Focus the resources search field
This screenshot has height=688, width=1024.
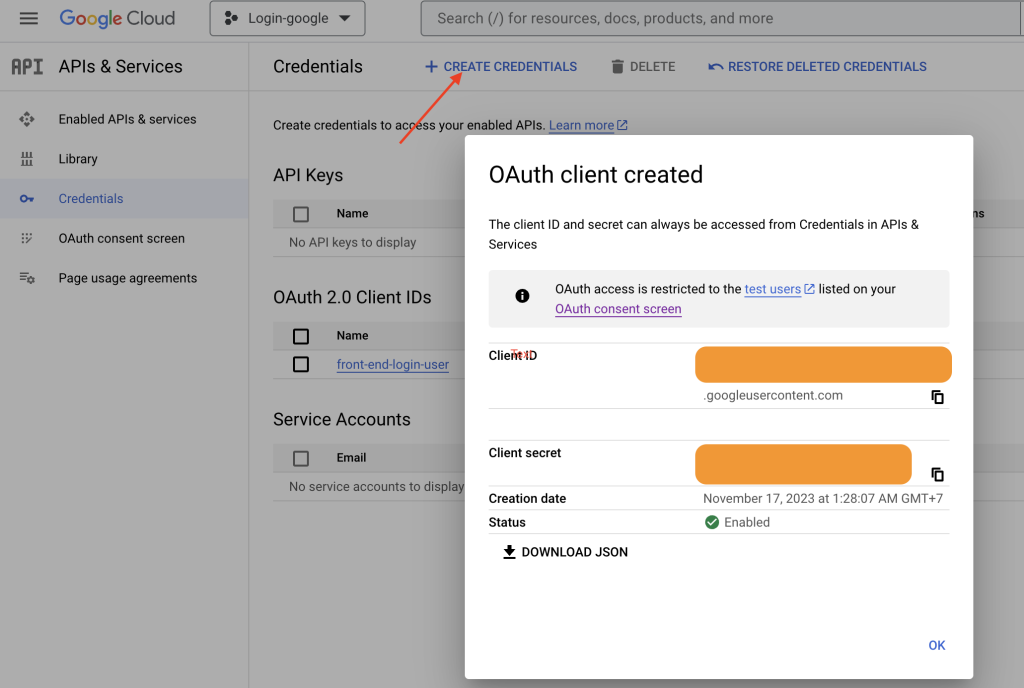coord(720,18)
